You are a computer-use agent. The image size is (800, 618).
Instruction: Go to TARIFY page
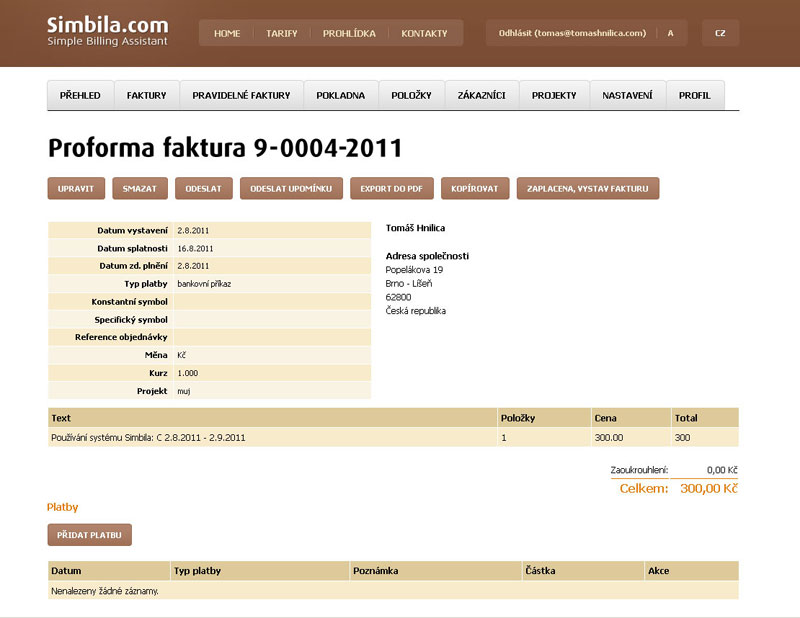[281, 33]
